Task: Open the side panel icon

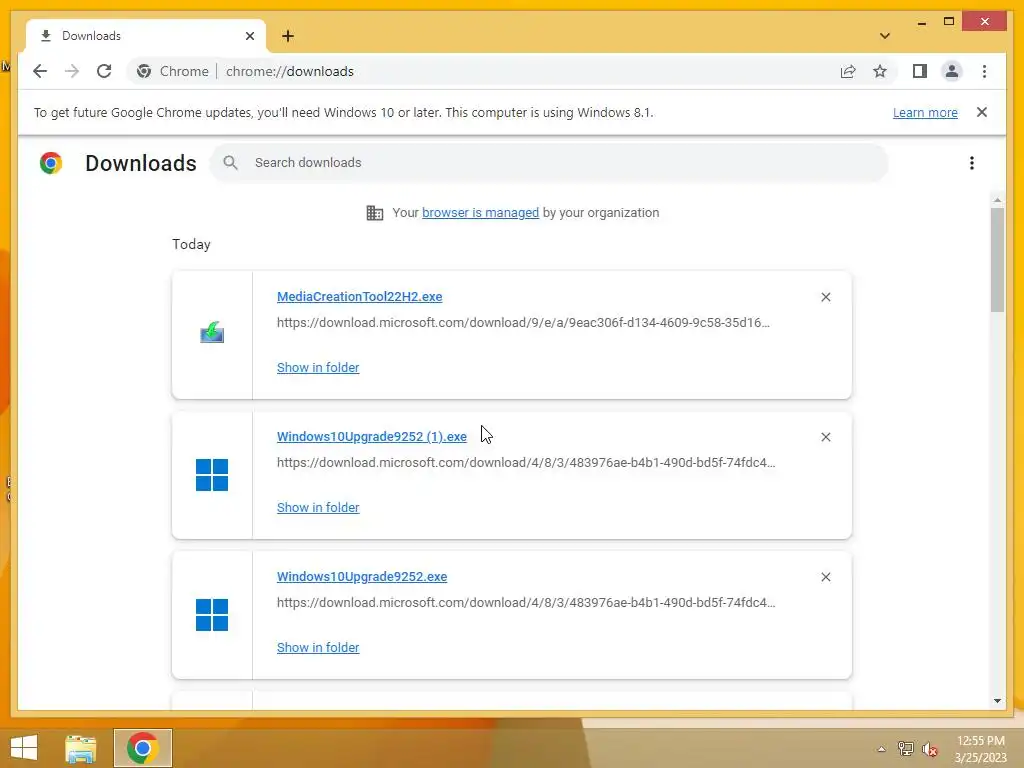Action: [920, 71]
